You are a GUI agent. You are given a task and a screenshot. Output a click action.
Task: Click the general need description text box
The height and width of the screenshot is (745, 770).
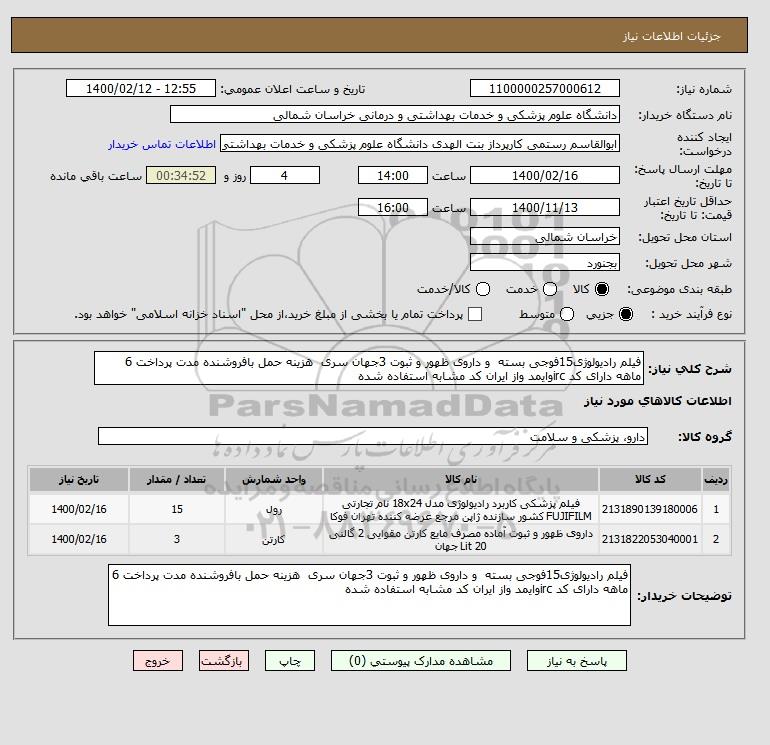(x=369, y=368)
